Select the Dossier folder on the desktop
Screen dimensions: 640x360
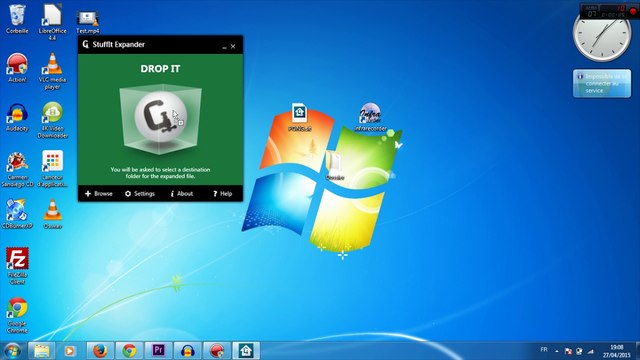point(335,166)
